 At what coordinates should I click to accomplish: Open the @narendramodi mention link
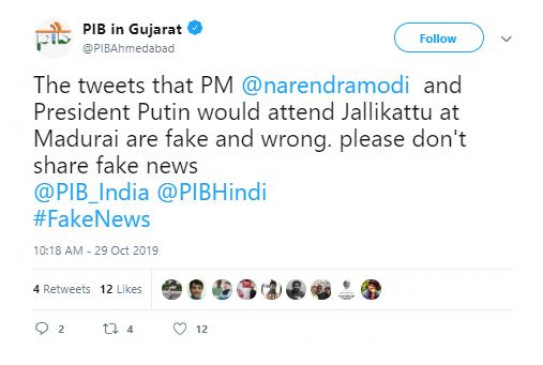pos(325,85)
